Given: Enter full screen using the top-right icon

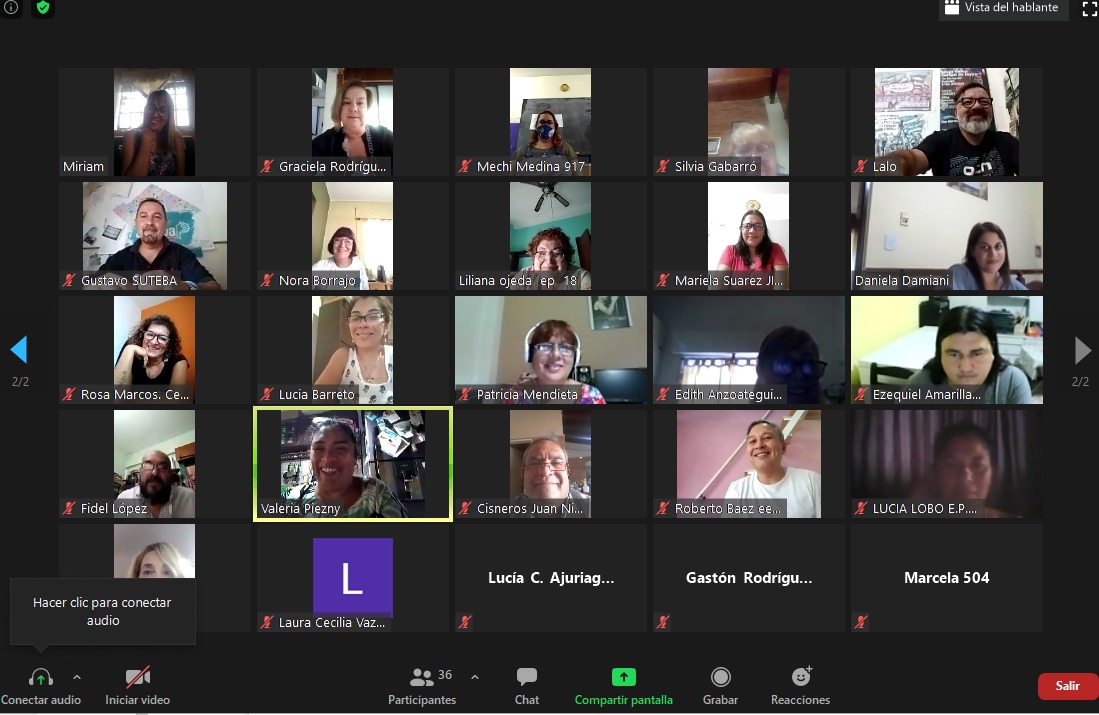Looking at the screenshot, I should point(1089,9).
